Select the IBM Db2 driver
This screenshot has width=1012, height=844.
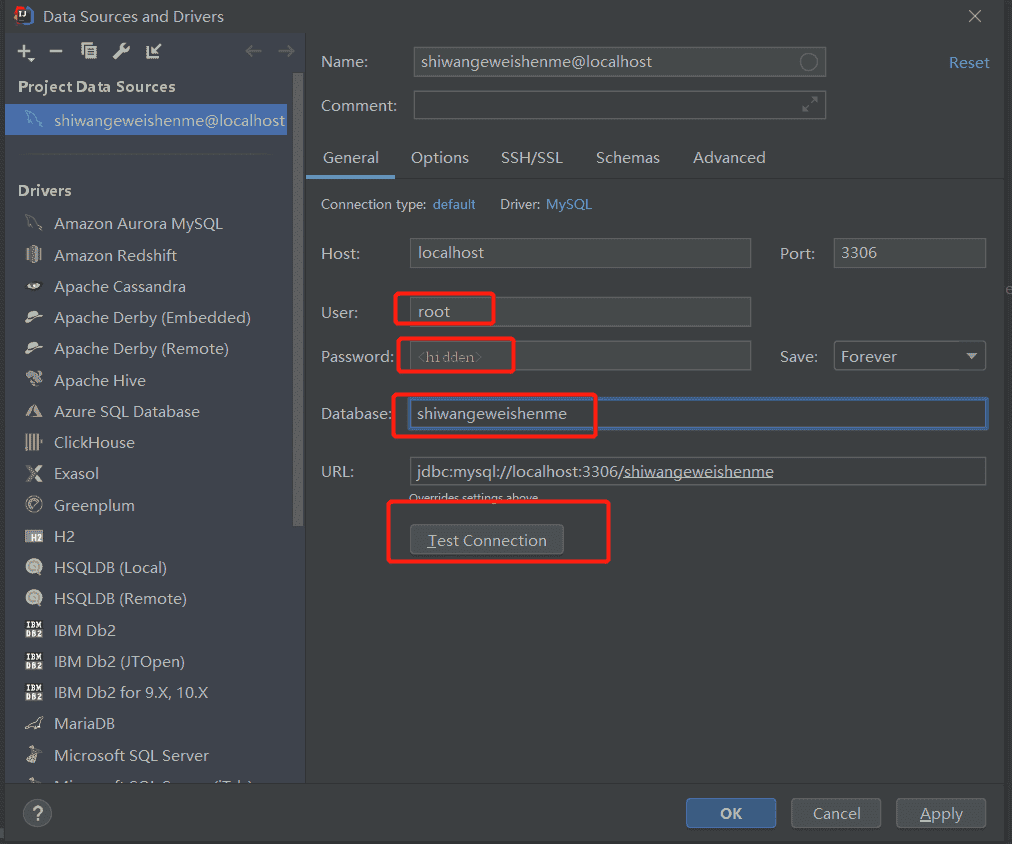point(85,630)
